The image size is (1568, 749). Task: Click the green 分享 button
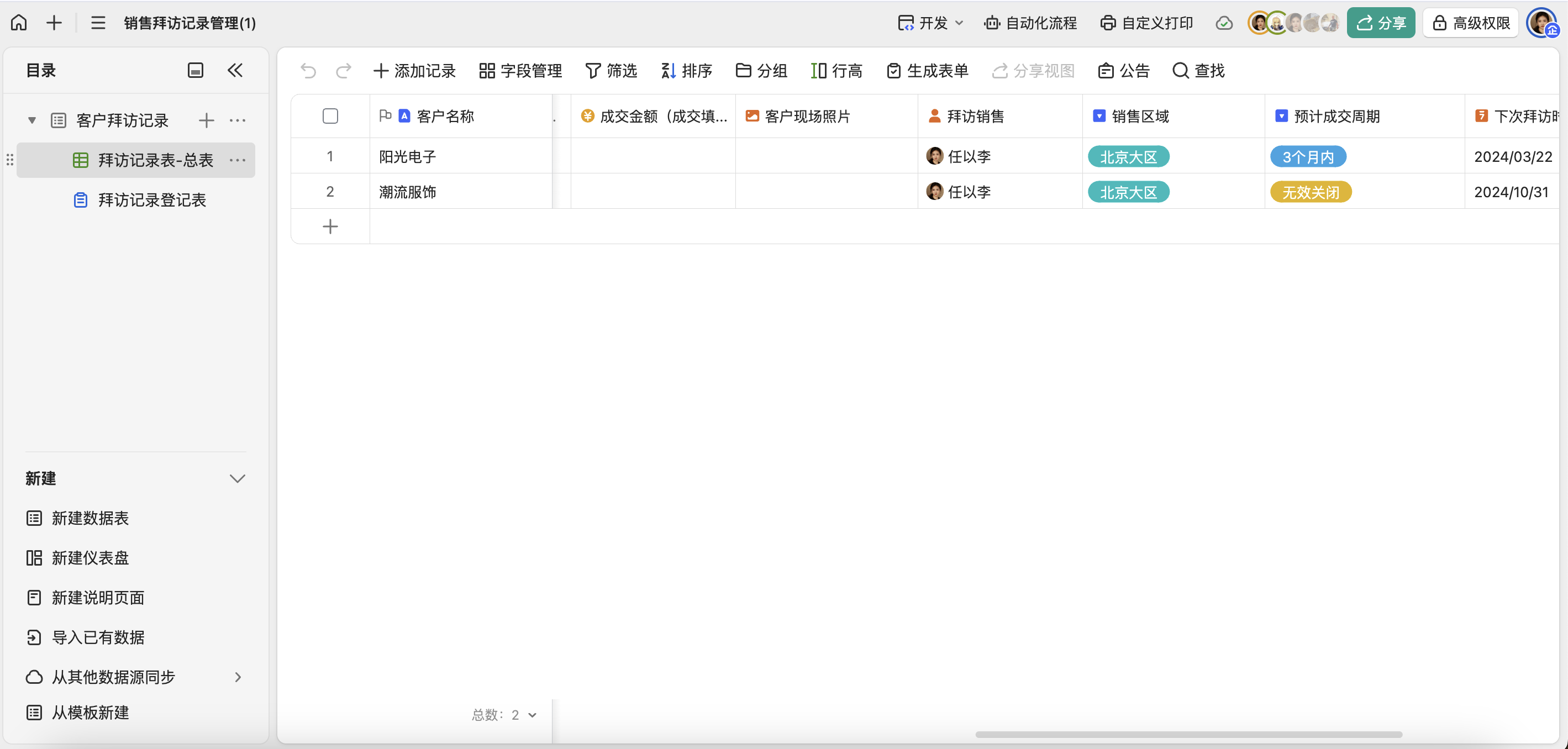tap(1381, 23)
